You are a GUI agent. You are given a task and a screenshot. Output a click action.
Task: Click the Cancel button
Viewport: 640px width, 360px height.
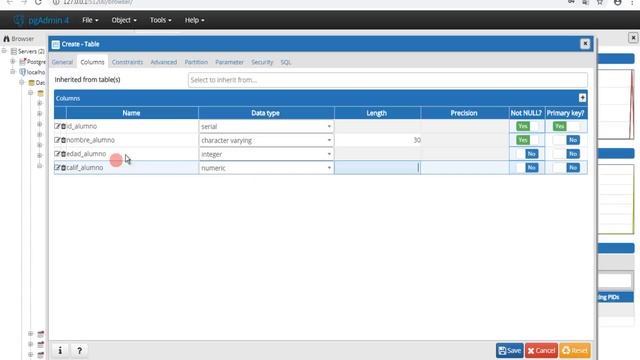tap(541, 350)
